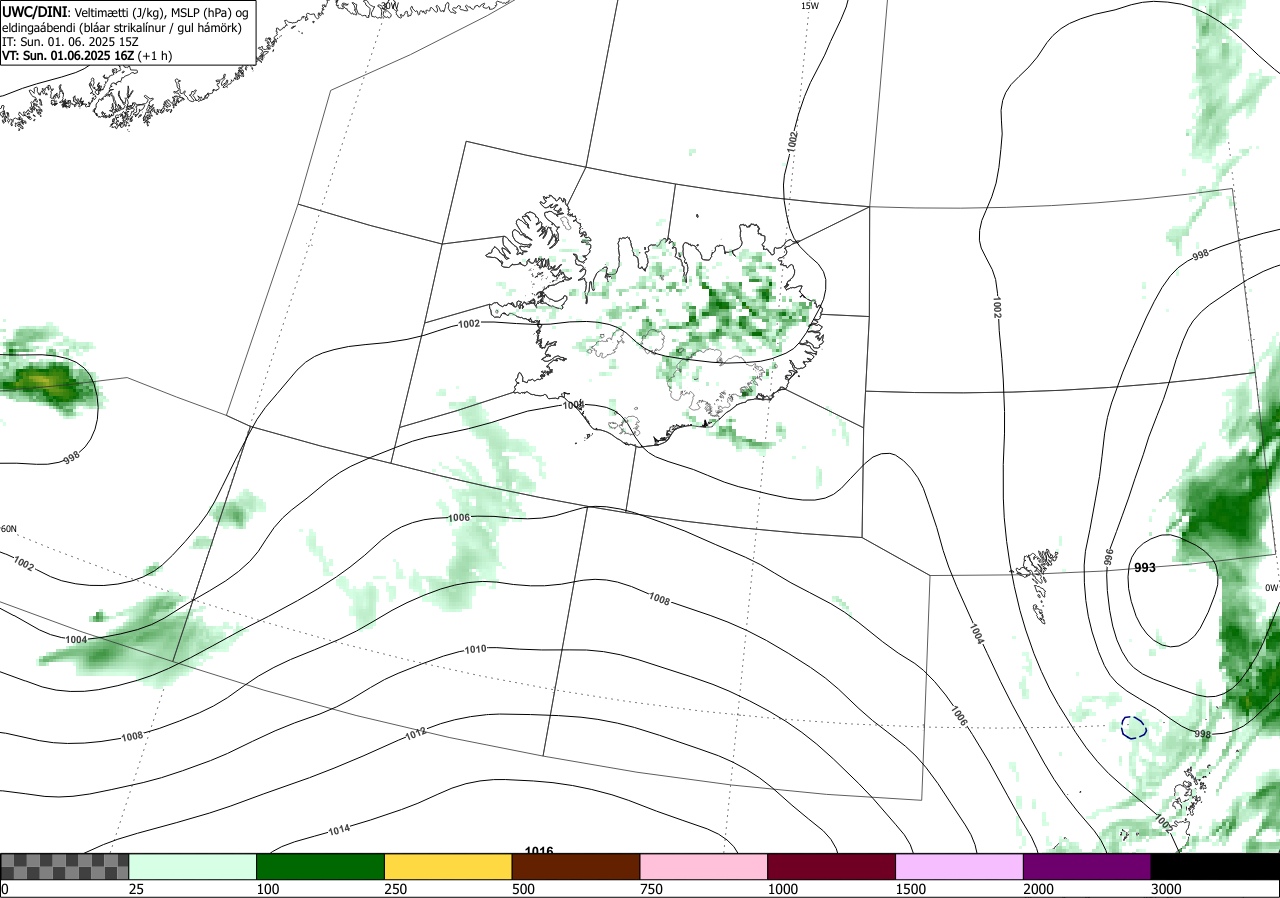Viewport: 1280px width, 898px height.
Task: Click the light green 25–100 legend swatch
Action: pyautogui.click(x=193, y=866)
